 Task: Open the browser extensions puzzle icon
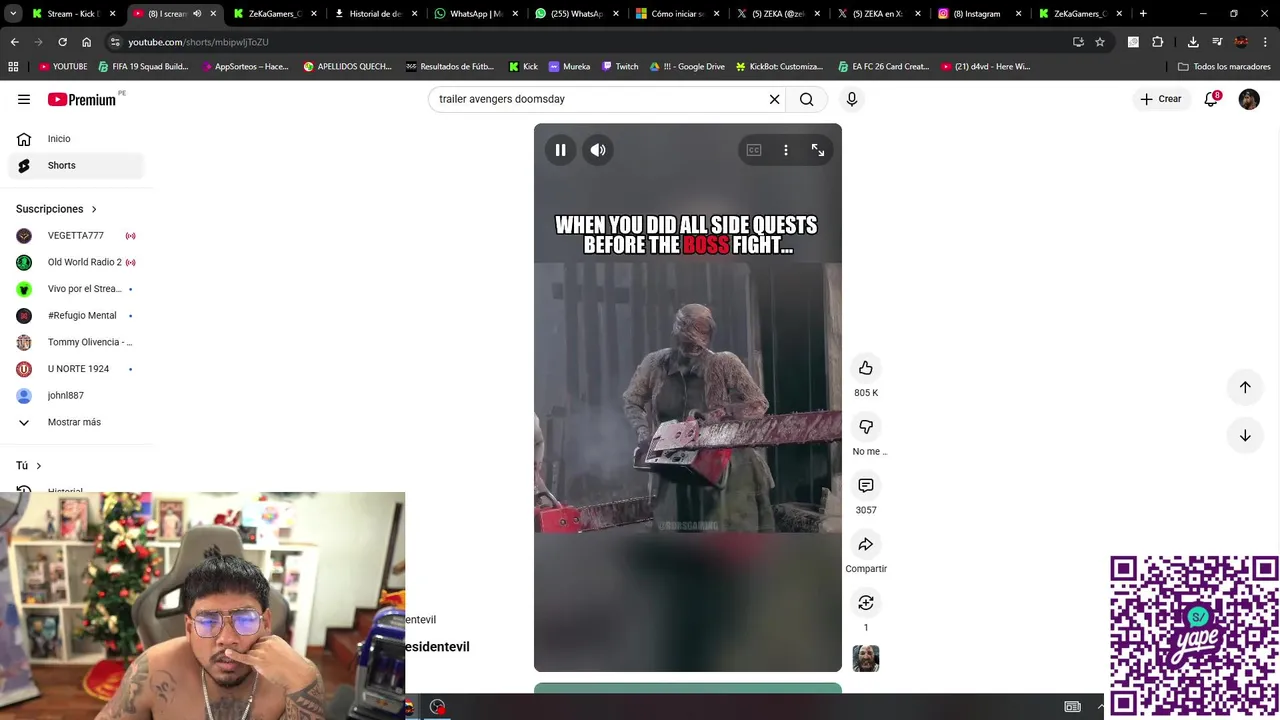pos(1158,42)
